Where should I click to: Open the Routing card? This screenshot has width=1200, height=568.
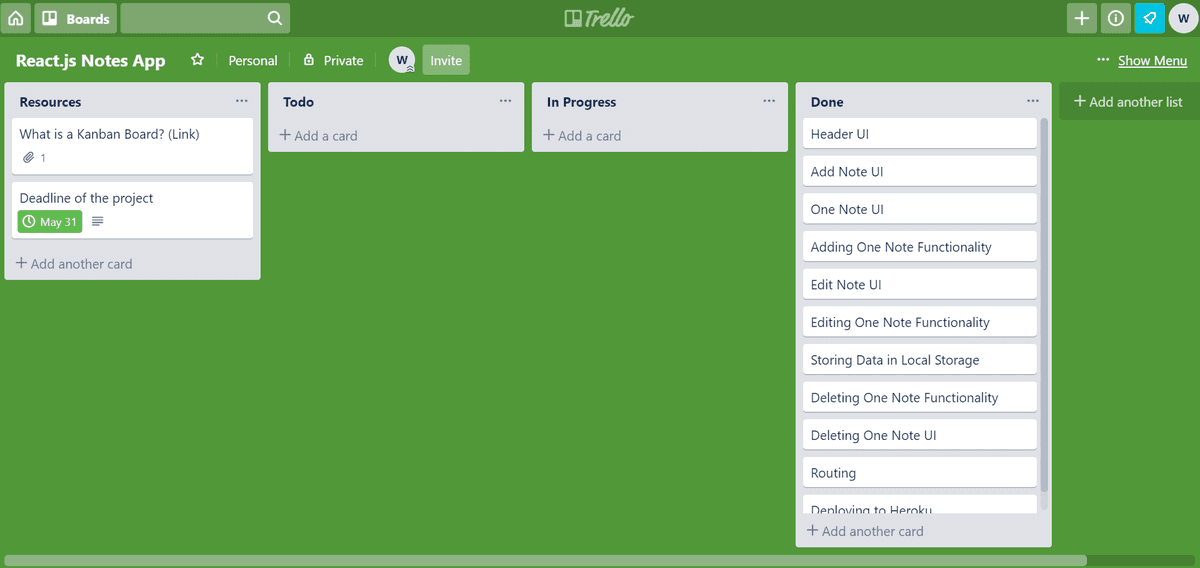(x=920, y=473)
